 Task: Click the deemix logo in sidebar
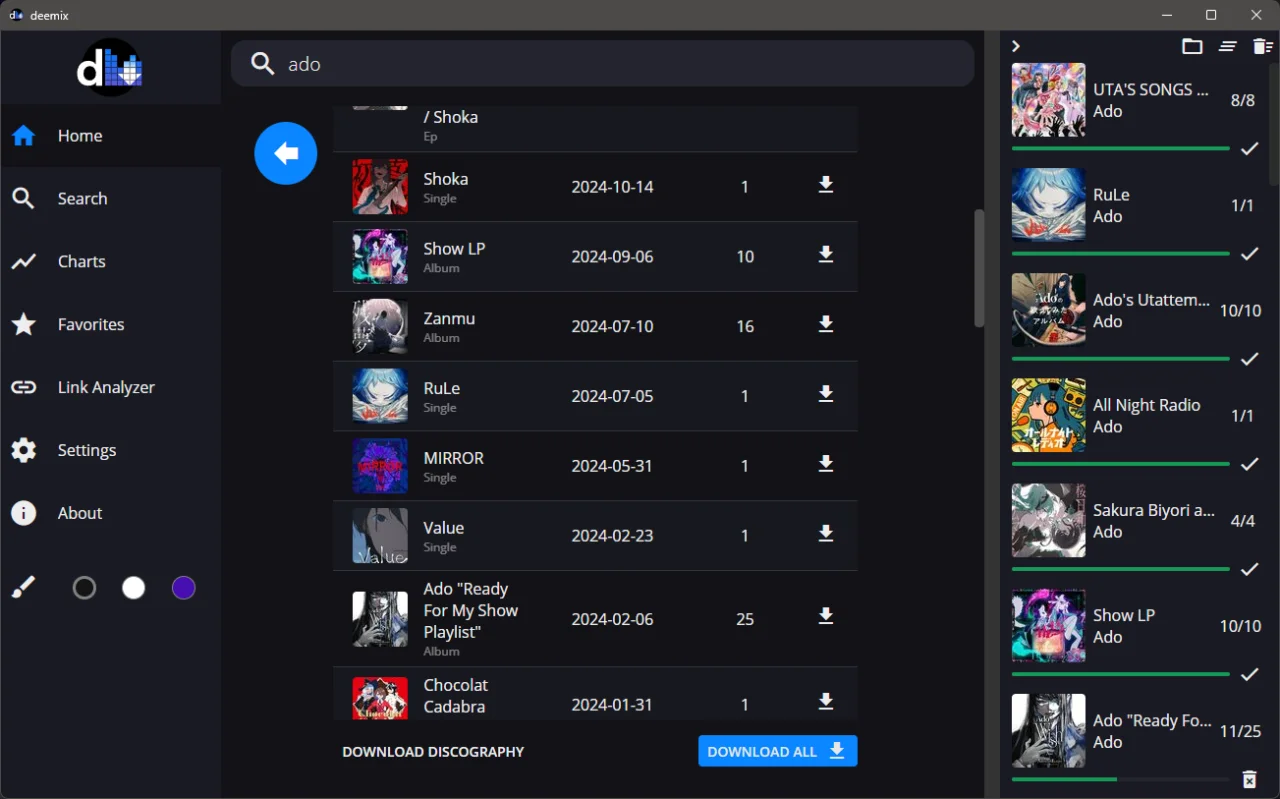[110, 68]
